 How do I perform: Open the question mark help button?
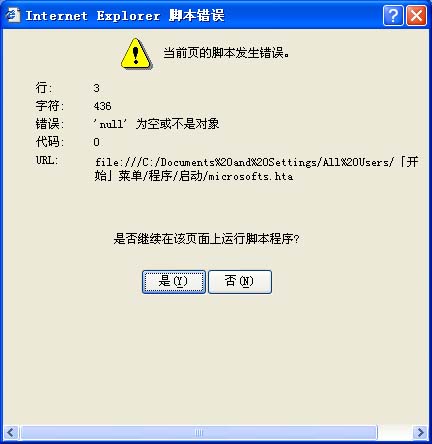[393, 15]
